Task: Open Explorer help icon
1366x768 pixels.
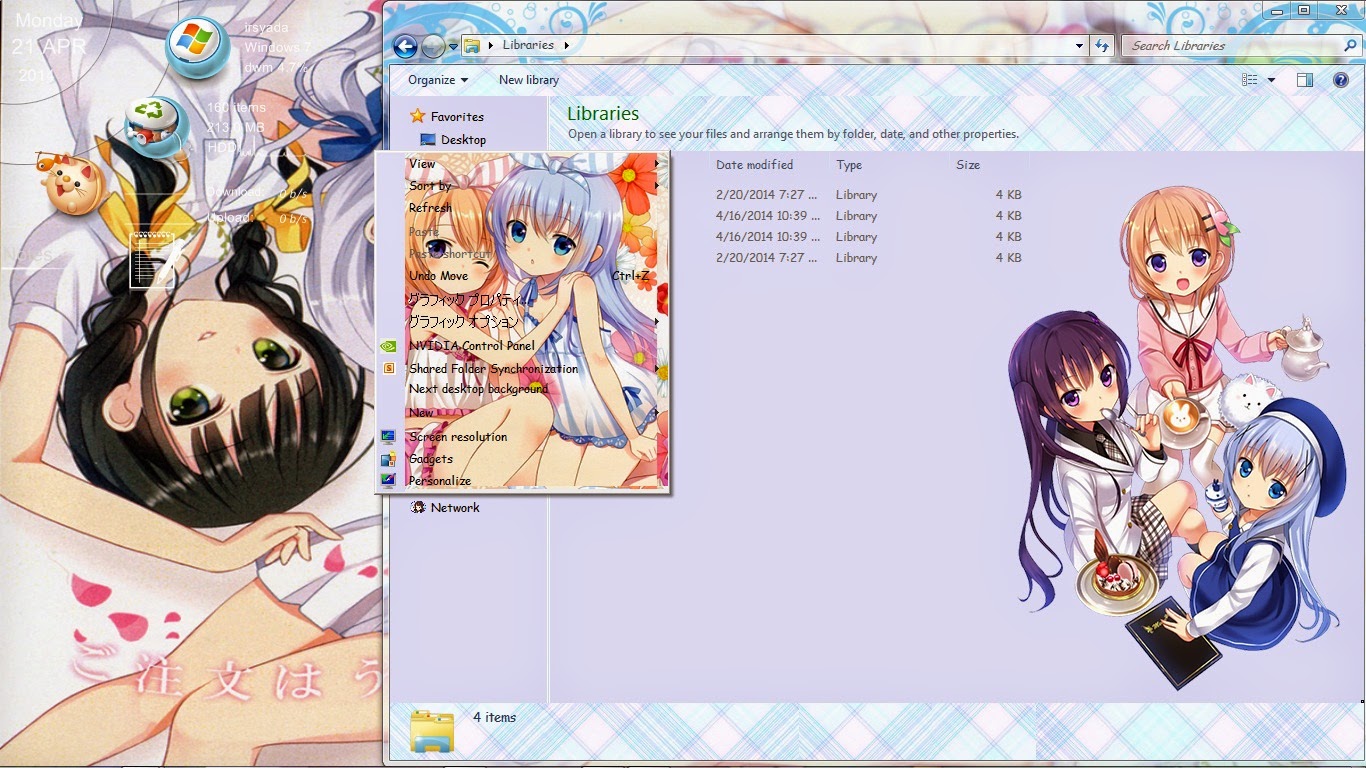Action: [x=1341, y=80]
